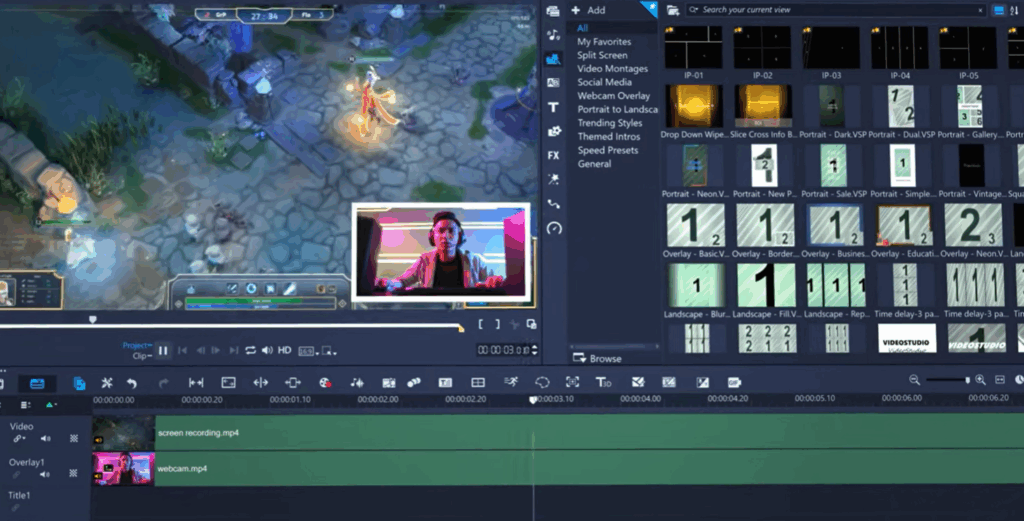Fit project in timeline window
Image resolution: width=1024 pixels, height=521 pixels.
pyautogui.click(x=1000, y=380)
